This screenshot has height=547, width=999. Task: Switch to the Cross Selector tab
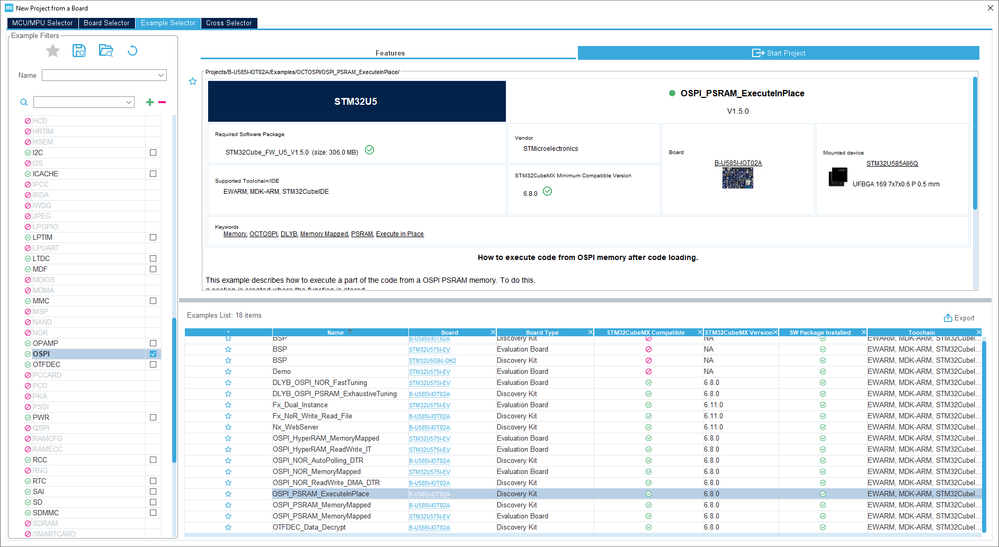(x=229, y=23)
